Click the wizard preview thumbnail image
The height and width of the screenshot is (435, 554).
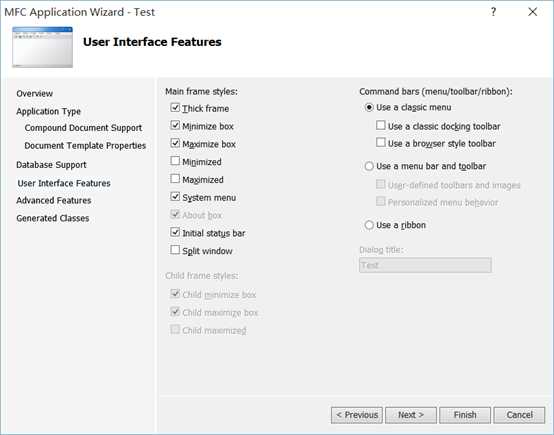(x=42, y=47)
